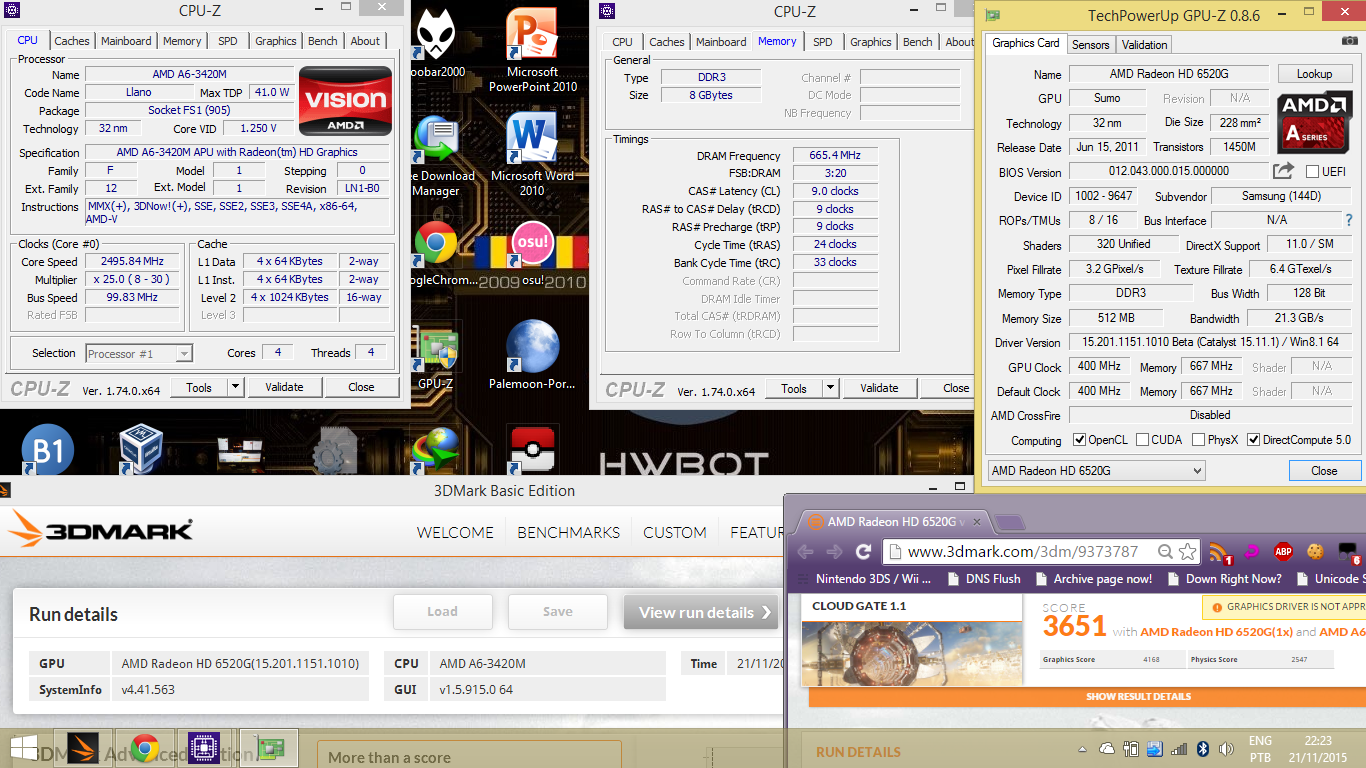Open the Processor #1 selection dropdown in CPU-Z
The height and width of the screenshot is (768, 1366).
139,353
